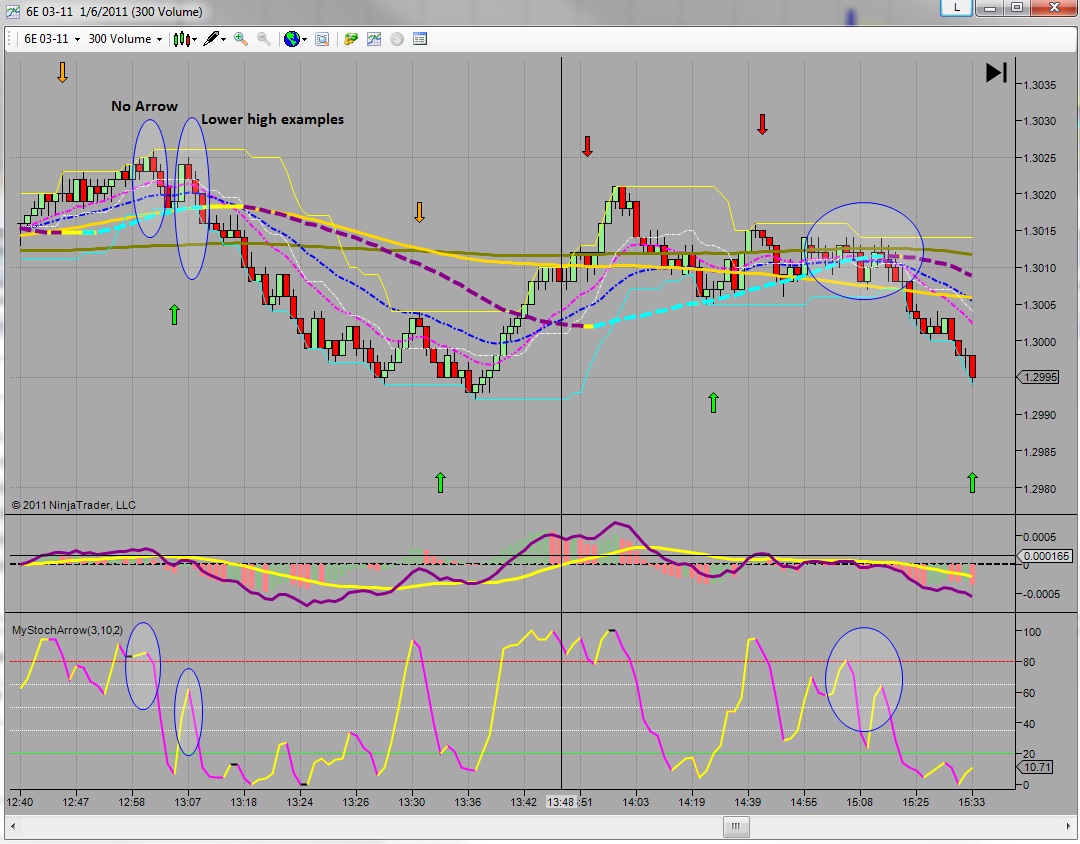Screen dimensions: 1080x844
Task: Select the drawing tools pen icon
Action: [x=211, y=39]
